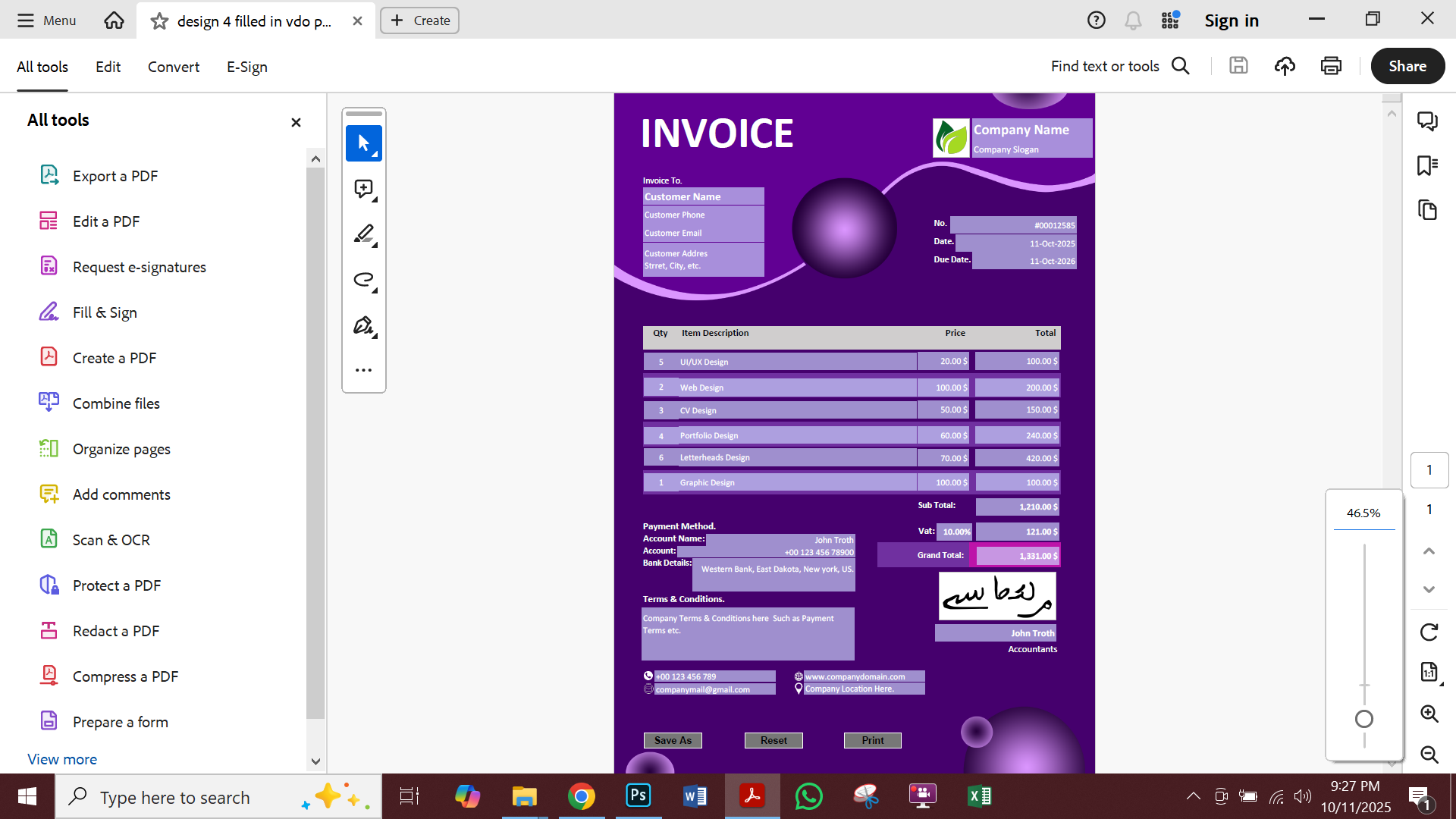This screenshot has height=819, width=1456.
Task: Open the print dialog icon
Action: 1331,66
